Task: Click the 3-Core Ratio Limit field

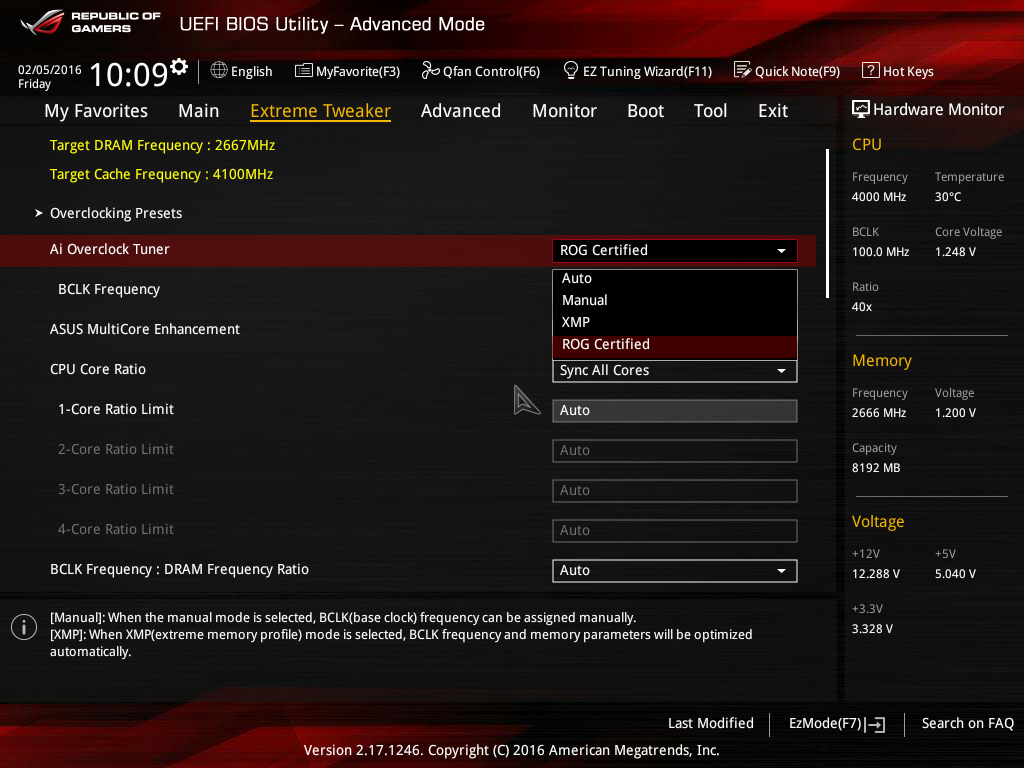Action: pos(675,490)
